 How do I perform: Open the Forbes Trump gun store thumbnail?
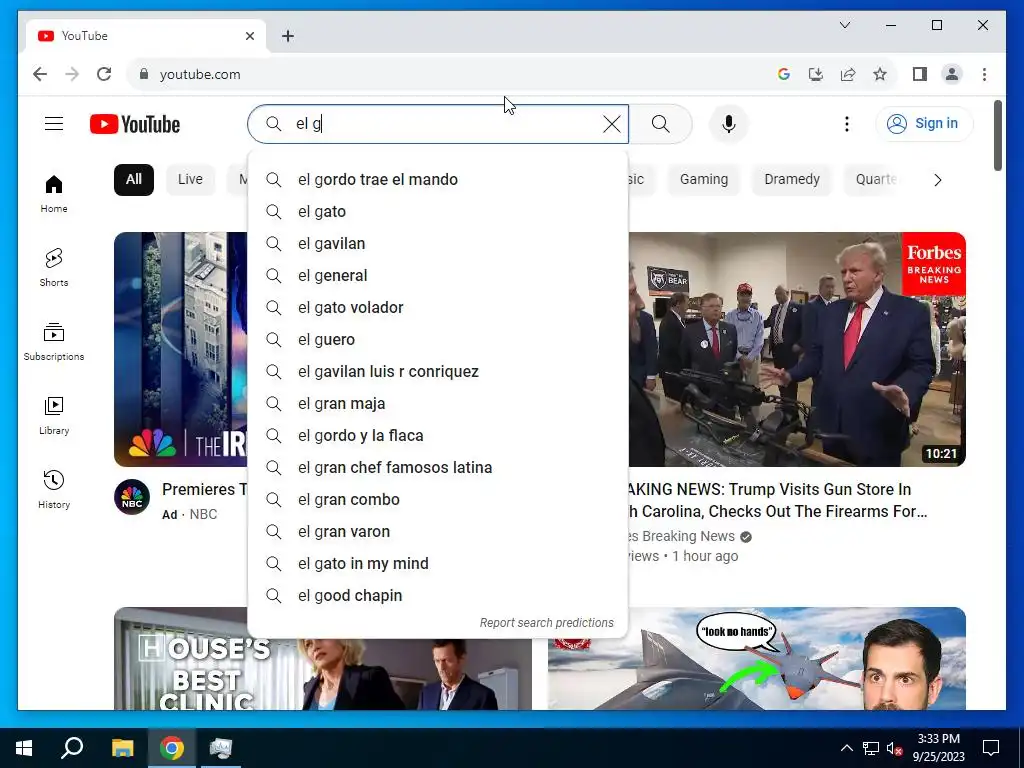tap(797, 349)
